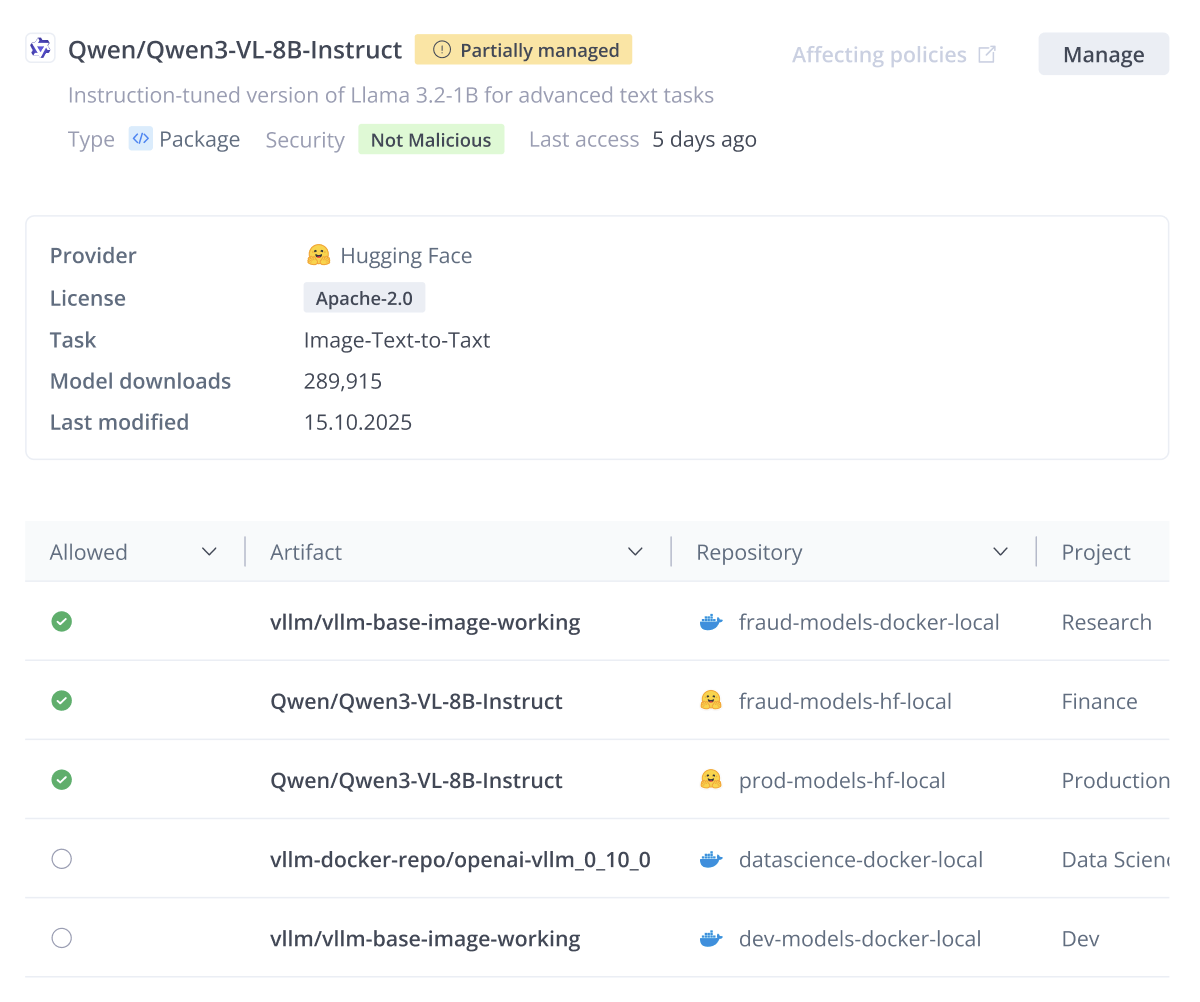Click the Not Malicious security badge
1200x1002 pixels.
click(x=431, y=139)
